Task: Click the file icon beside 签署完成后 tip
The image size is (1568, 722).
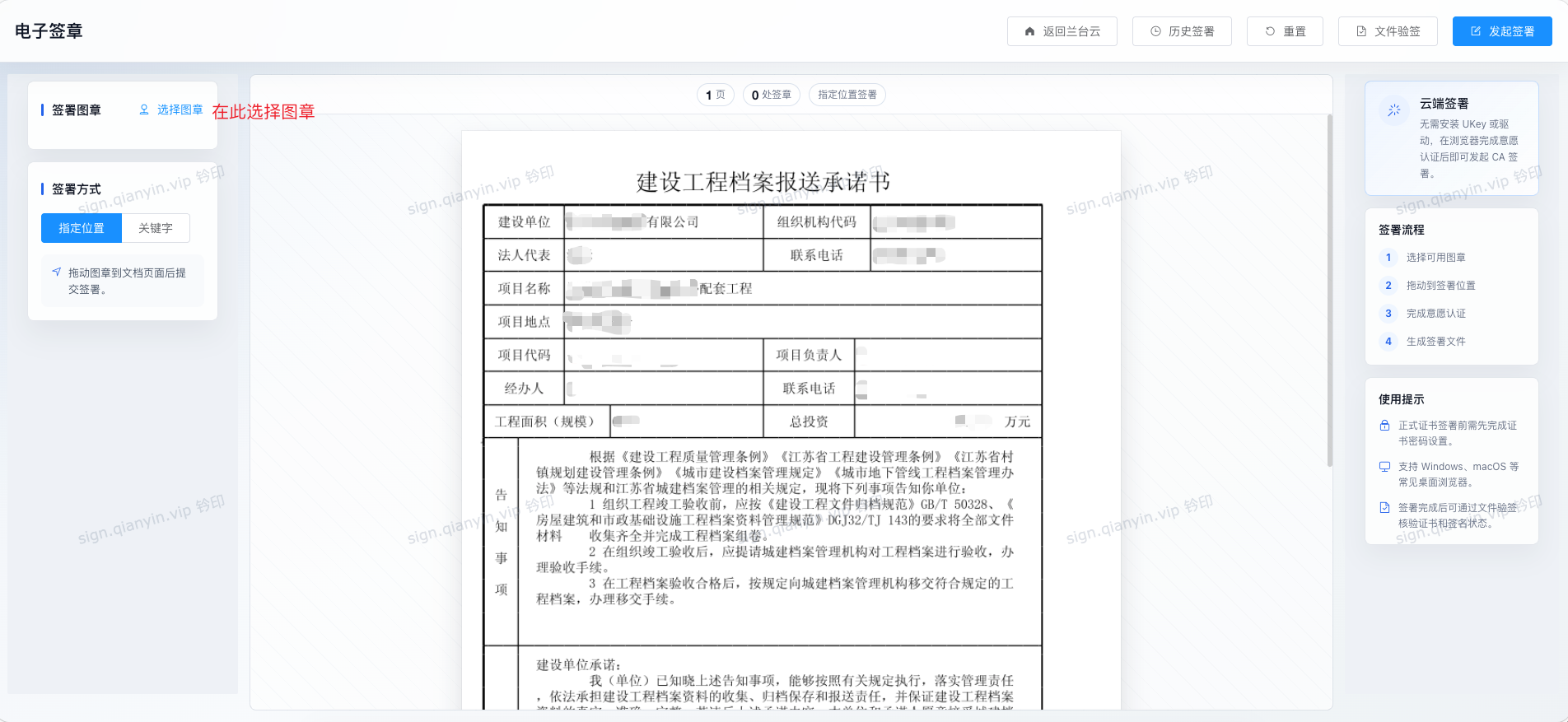Action: tap(1384, 508)
